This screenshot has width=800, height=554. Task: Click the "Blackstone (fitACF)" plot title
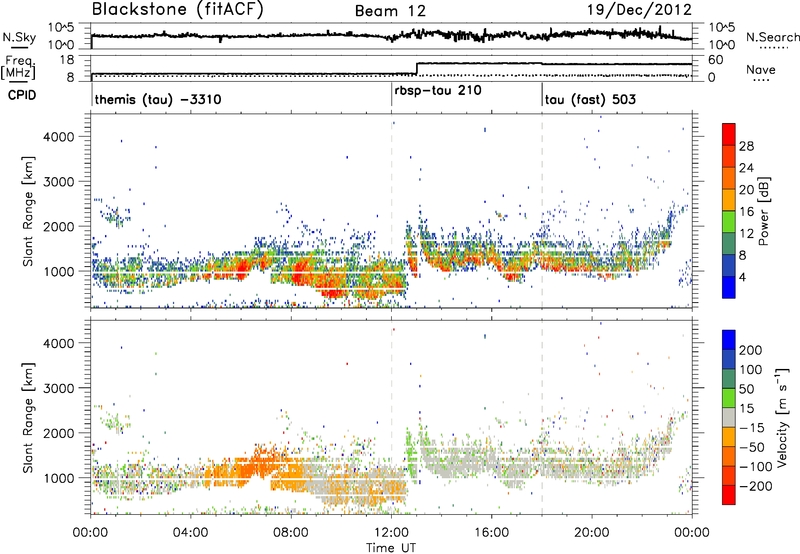tap(178, 10)
